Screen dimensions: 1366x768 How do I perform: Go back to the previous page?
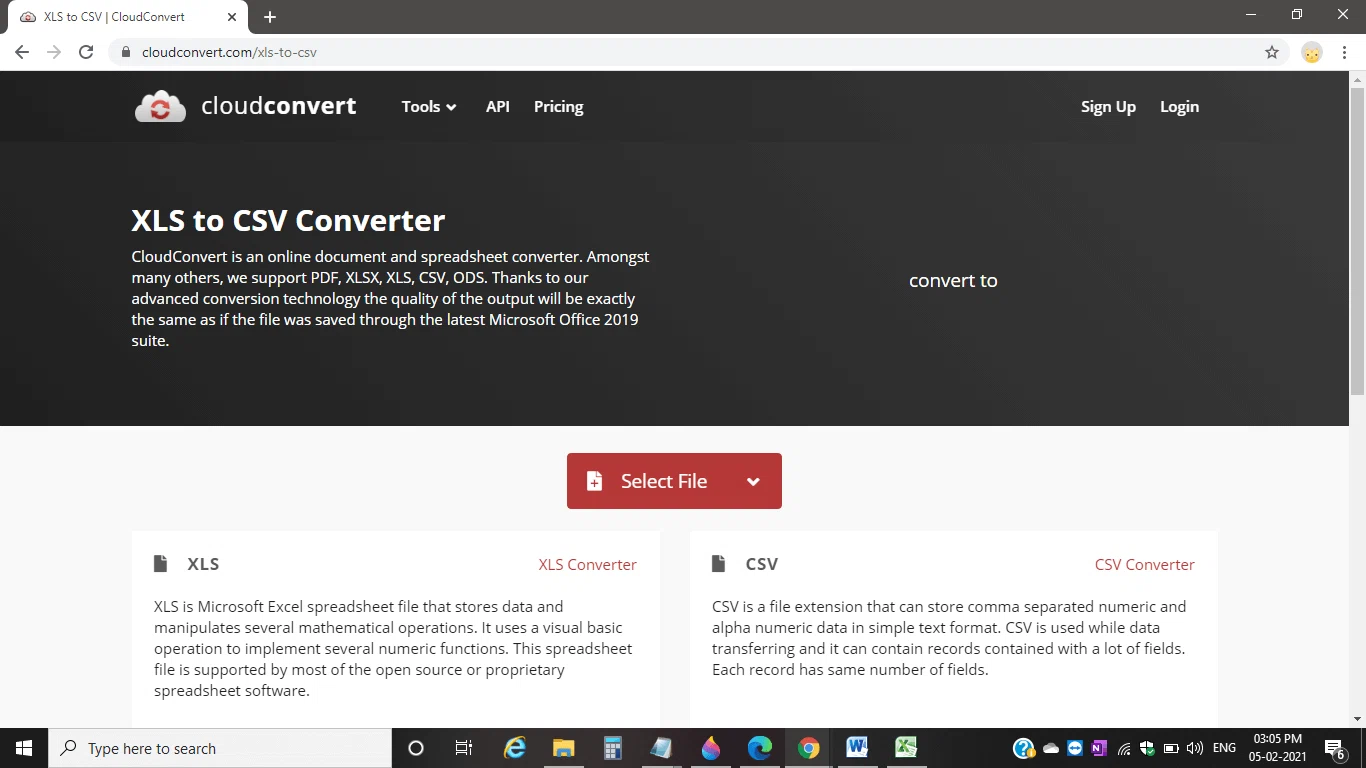(x=22, y=52)
